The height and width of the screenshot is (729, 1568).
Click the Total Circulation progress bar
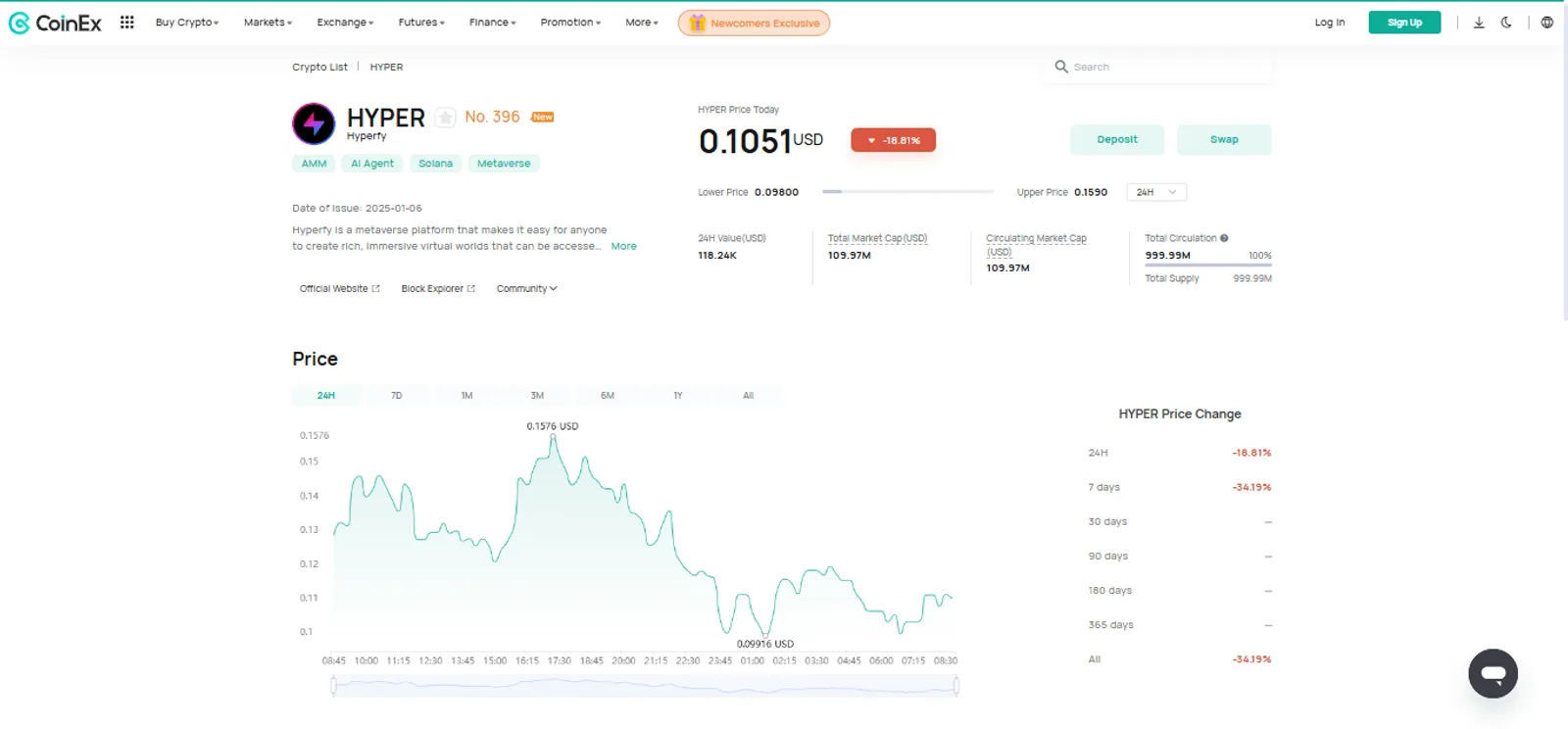pos(1207,265)
